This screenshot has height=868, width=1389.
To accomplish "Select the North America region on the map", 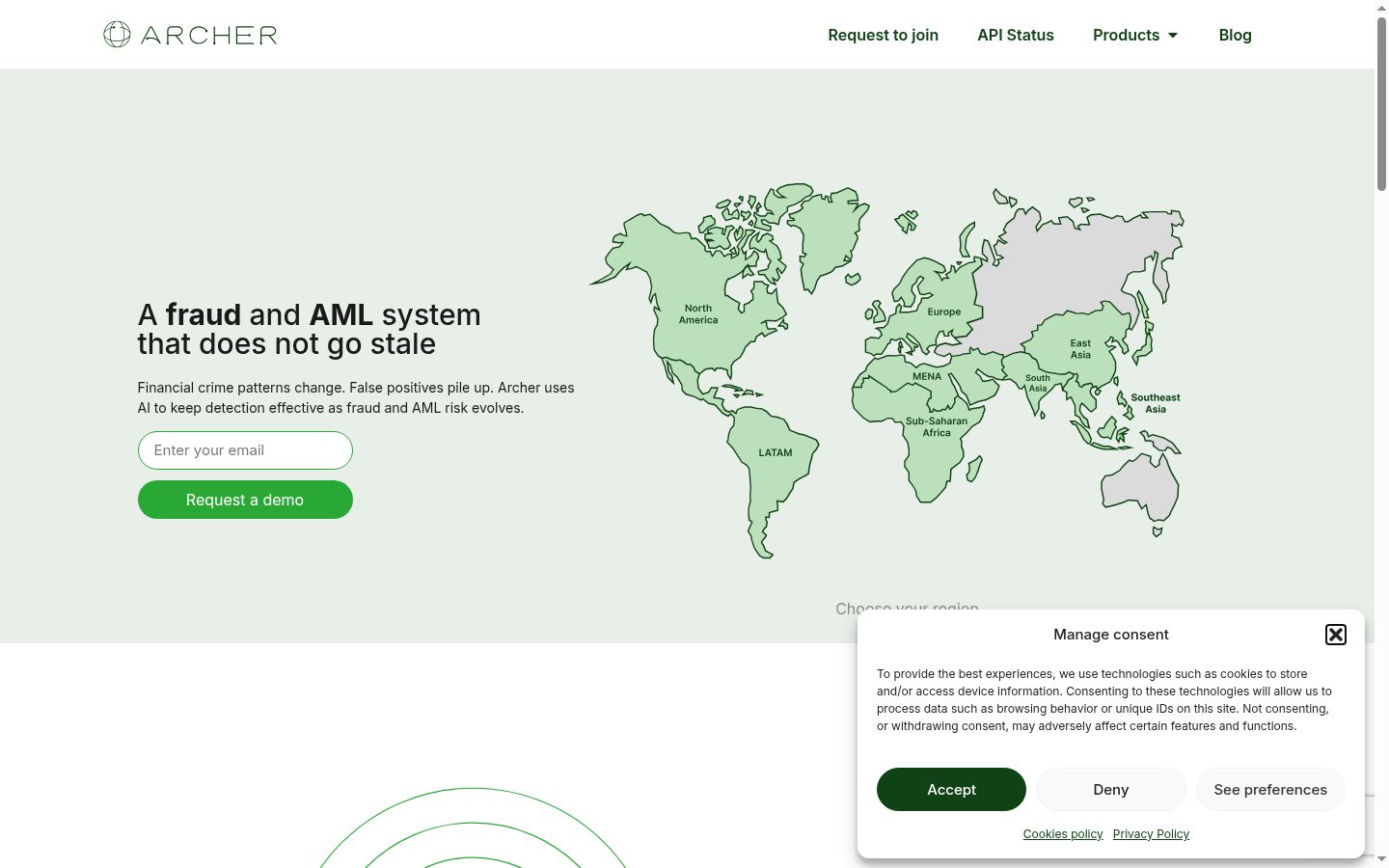I will [x=698, y=314].
